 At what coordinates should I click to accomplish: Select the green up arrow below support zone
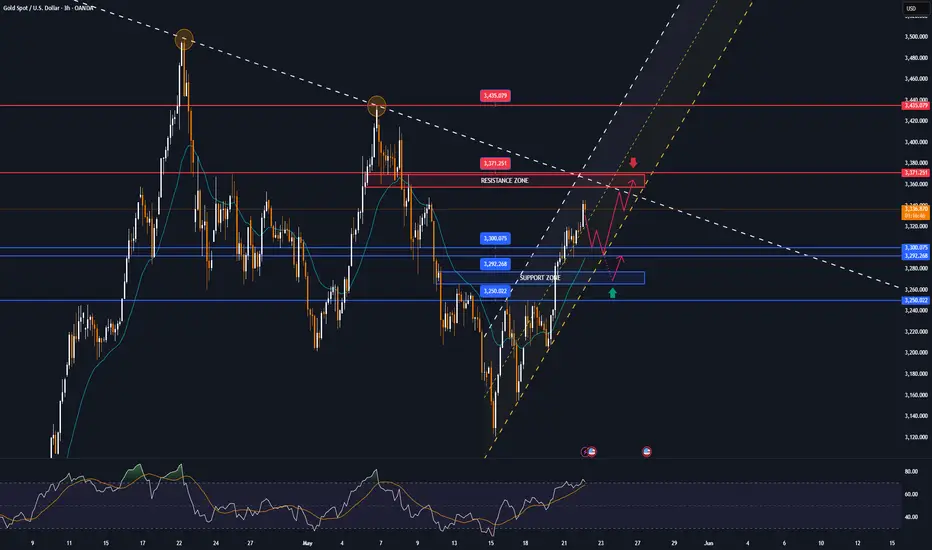pos(612,293)
